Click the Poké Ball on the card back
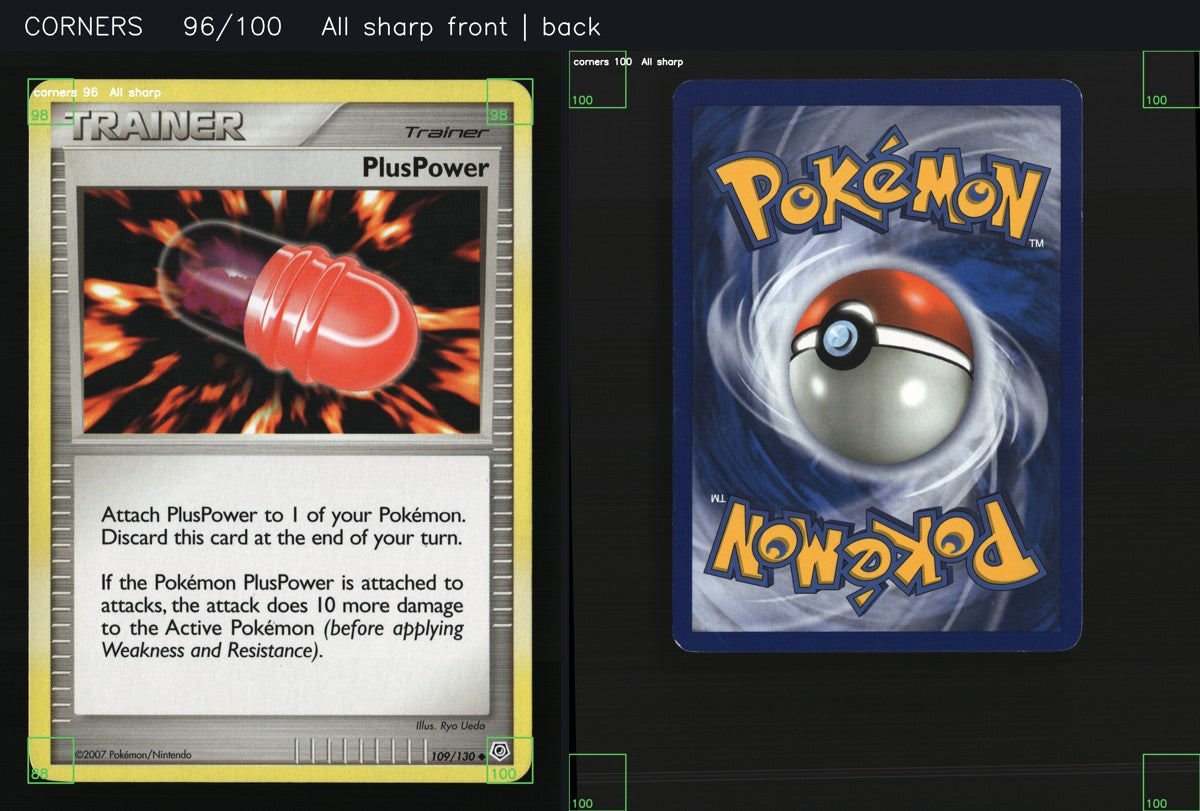The width and height of the screenshot is (1200, 811). (880, 366)
